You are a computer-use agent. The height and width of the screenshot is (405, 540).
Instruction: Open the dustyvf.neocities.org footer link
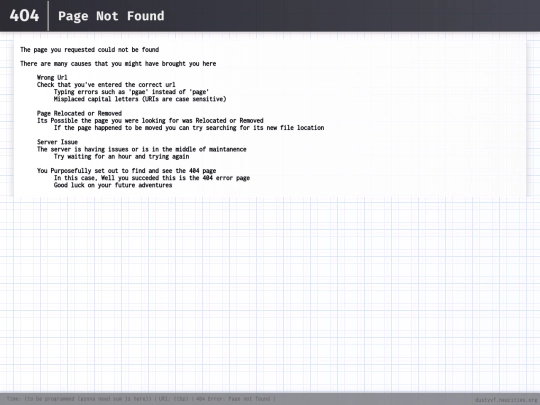coord(506,400)
